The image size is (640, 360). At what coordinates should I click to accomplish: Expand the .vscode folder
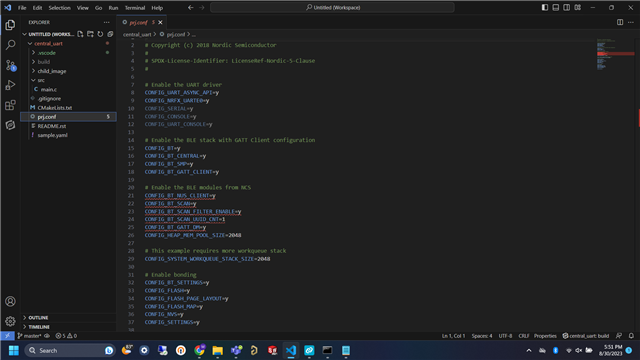[x=33, y=53]
